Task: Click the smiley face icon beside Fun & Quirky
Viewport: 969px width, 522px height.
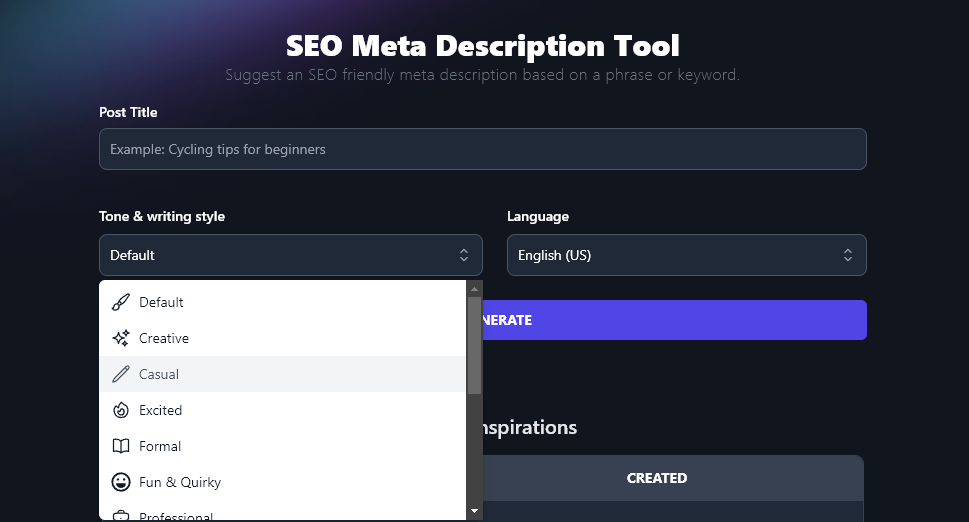Action: point(120,482)
